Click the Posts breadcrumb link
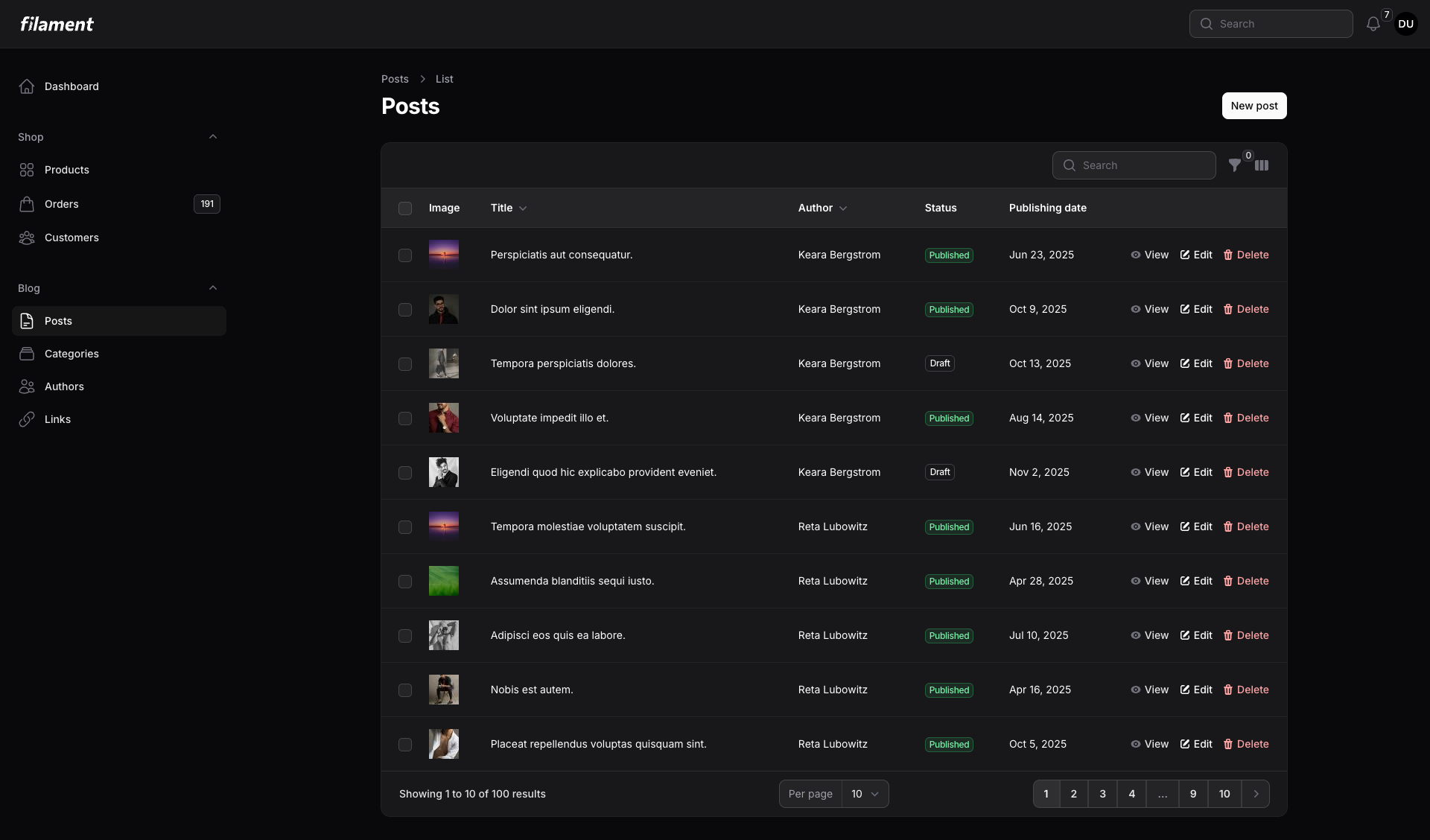This screenshot has width=1430, height=840. [395, 79]
